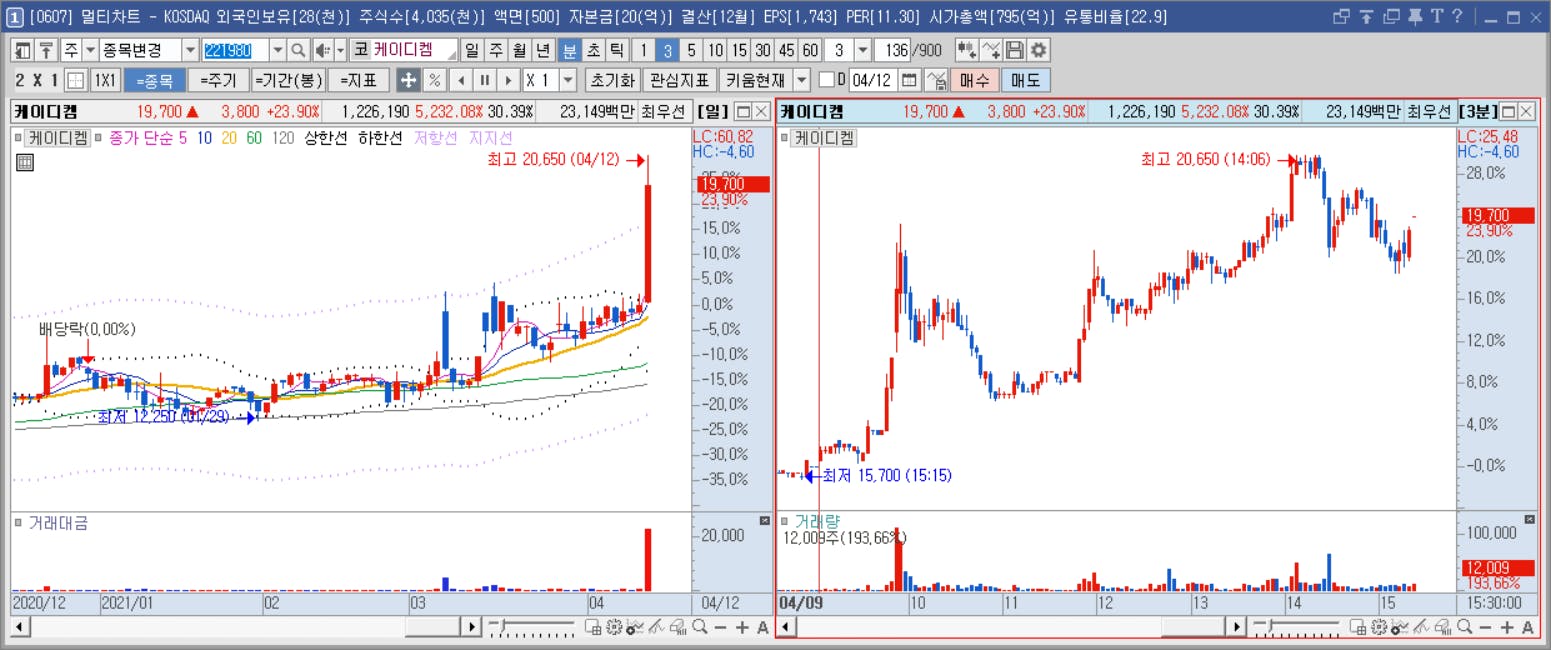
Task: Click the play forward arrow control
Action: tap(509, 80)
